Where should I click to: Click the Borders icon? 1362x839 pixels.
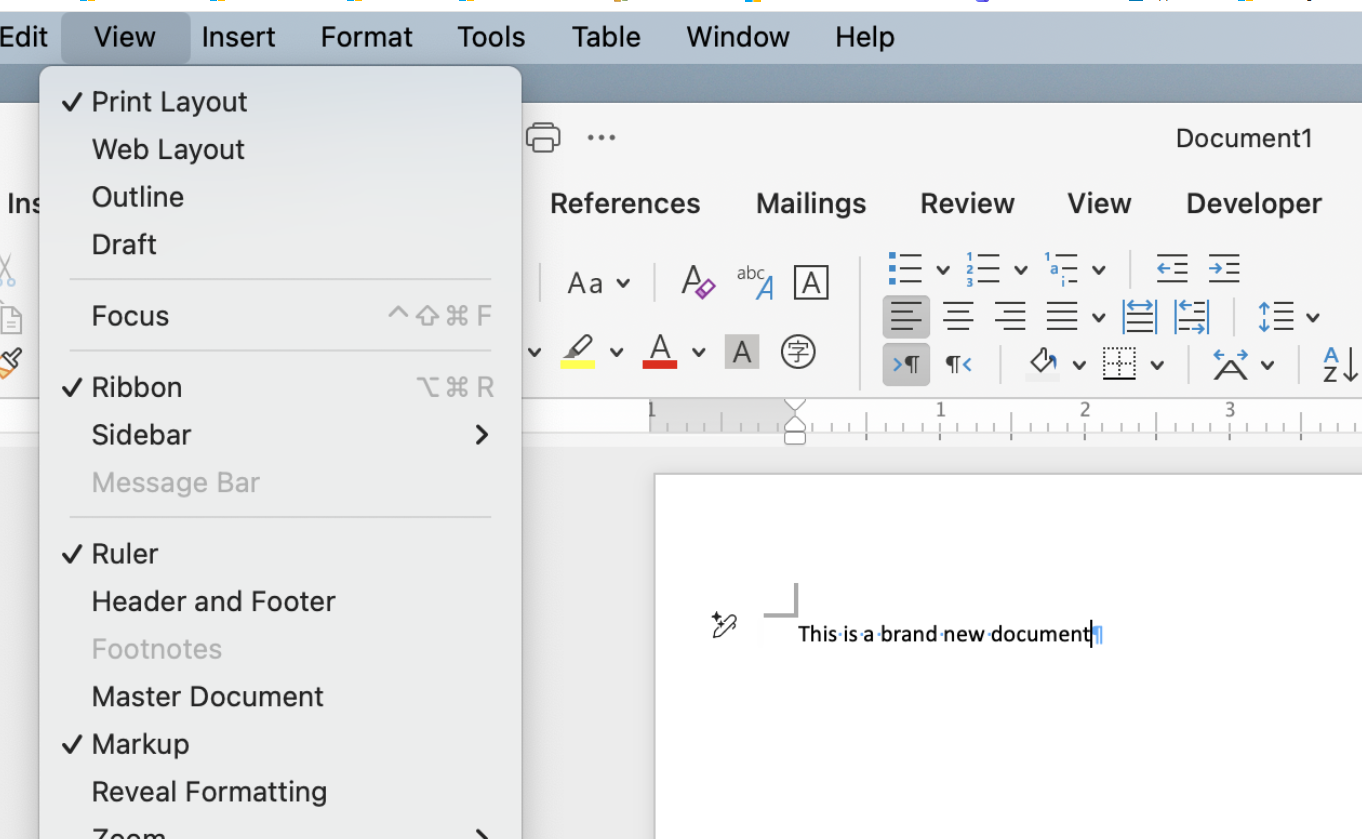tap(1119, 364)
